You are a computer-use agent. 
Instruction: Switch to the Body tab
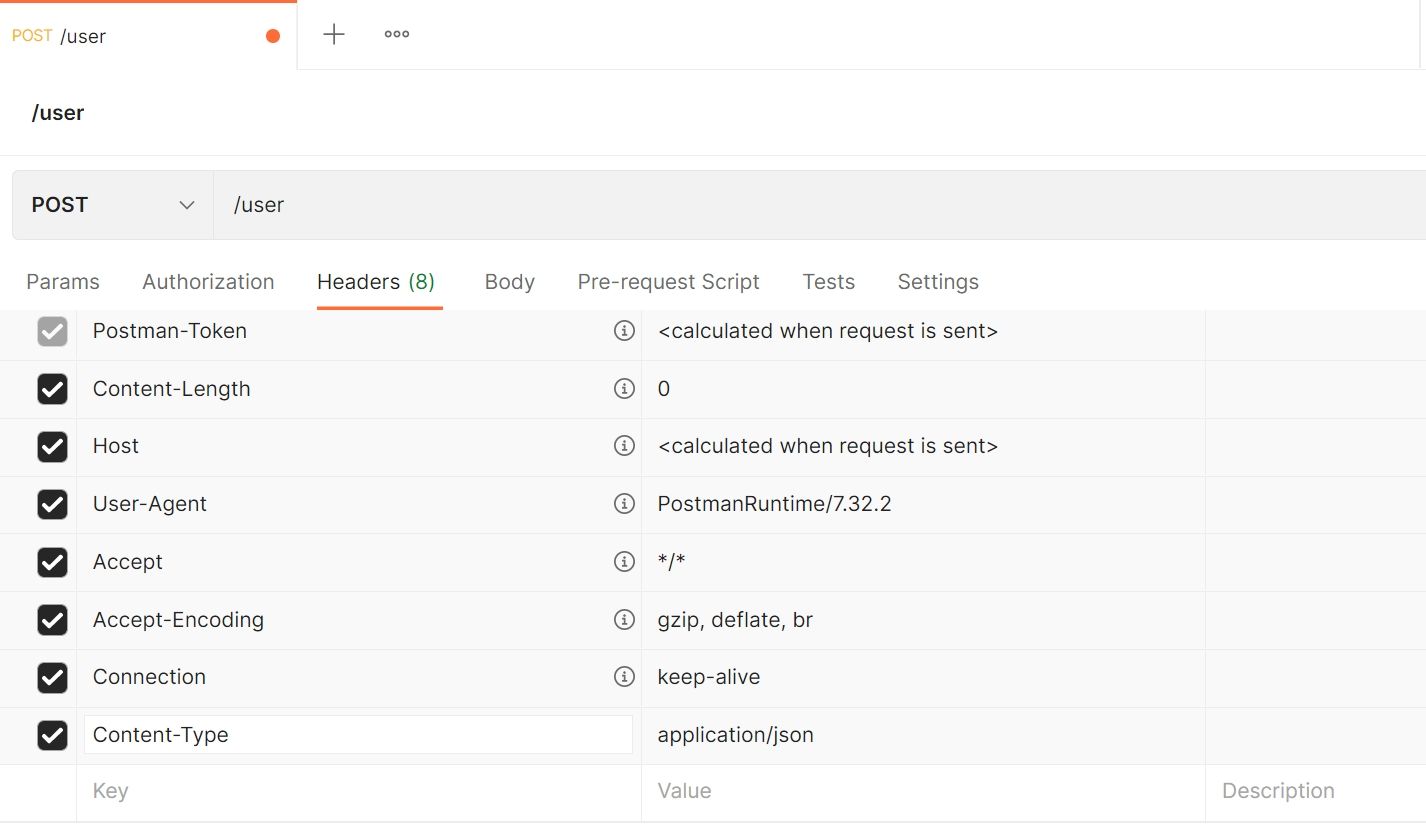[509, 281]
